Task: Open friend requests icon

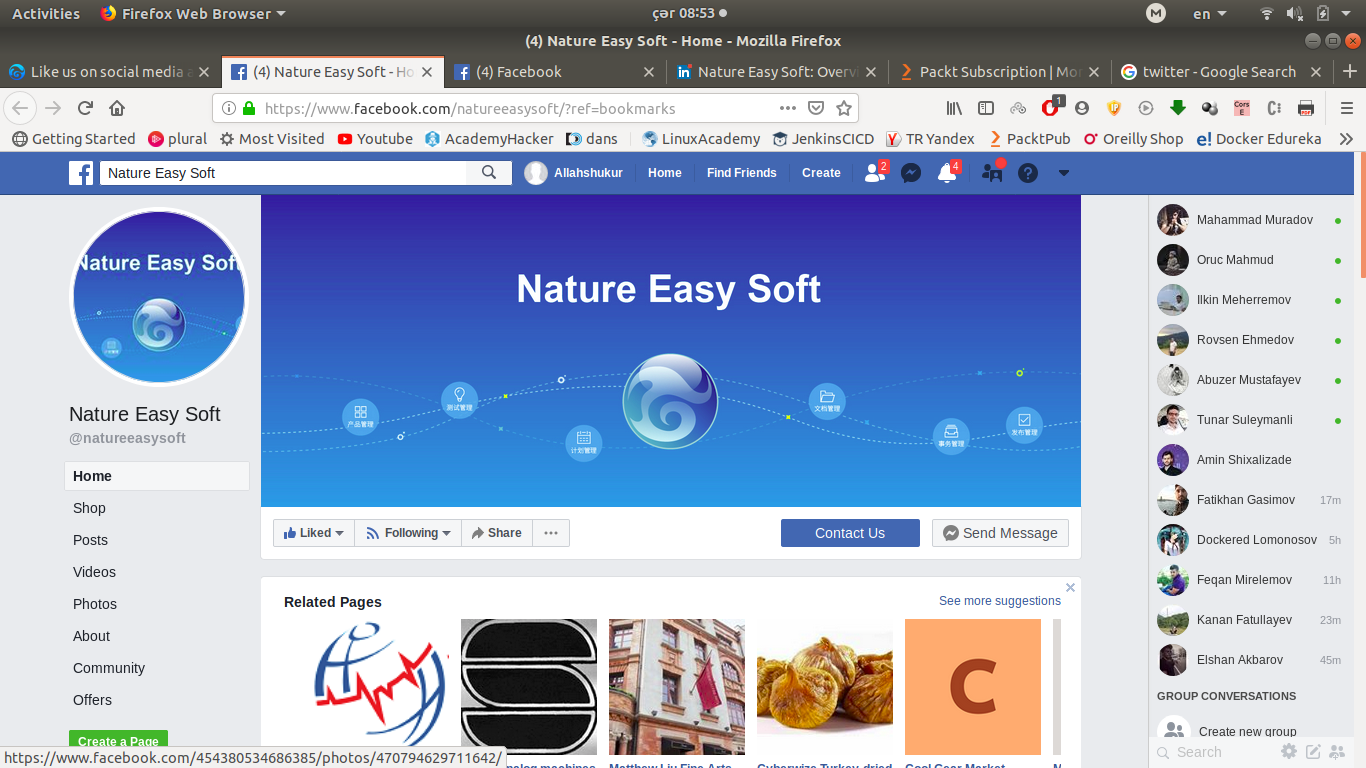Action: [875, 173]
